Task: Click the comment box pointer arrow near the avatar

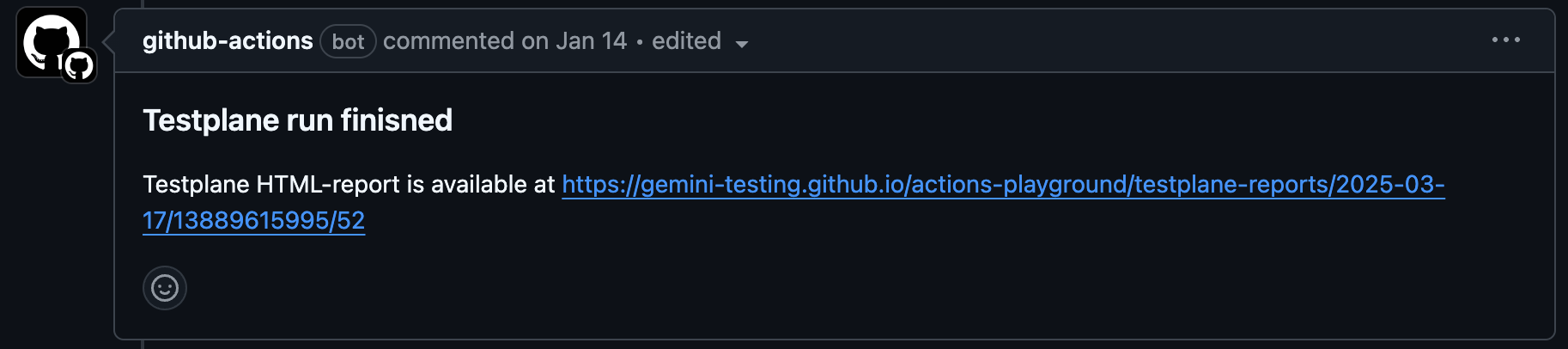Action: tap(108, 40)
